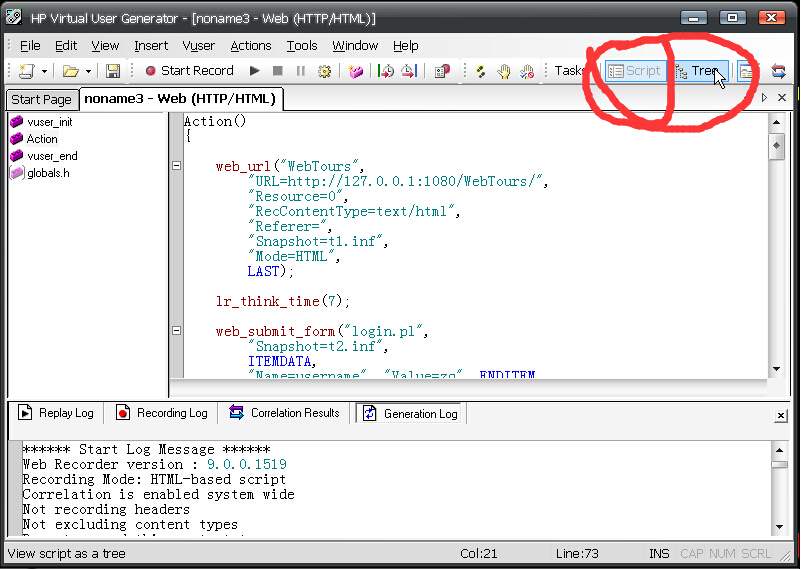The width and height of the screenshot is (801, 569).
Task: Click the End Transaction clock icon
Action: (x=409, y=70)
